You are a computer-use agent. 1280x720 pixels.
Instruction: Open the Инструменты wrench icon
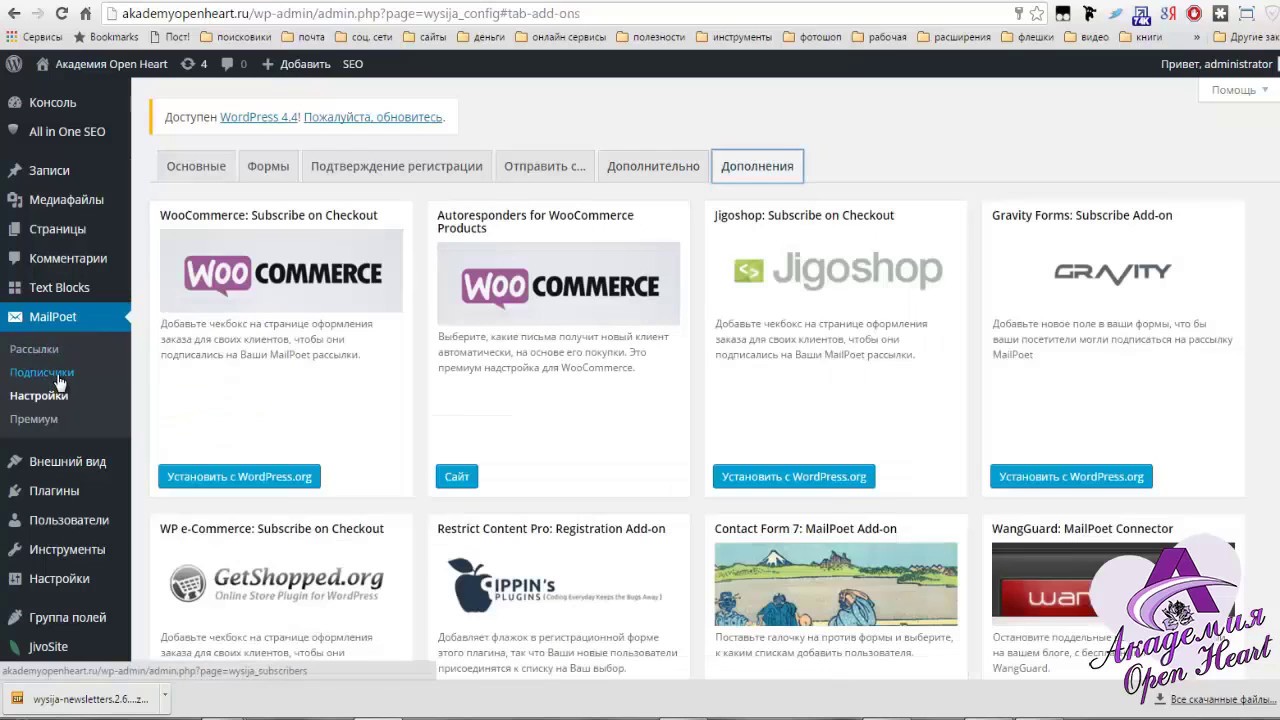pos(14,549)
